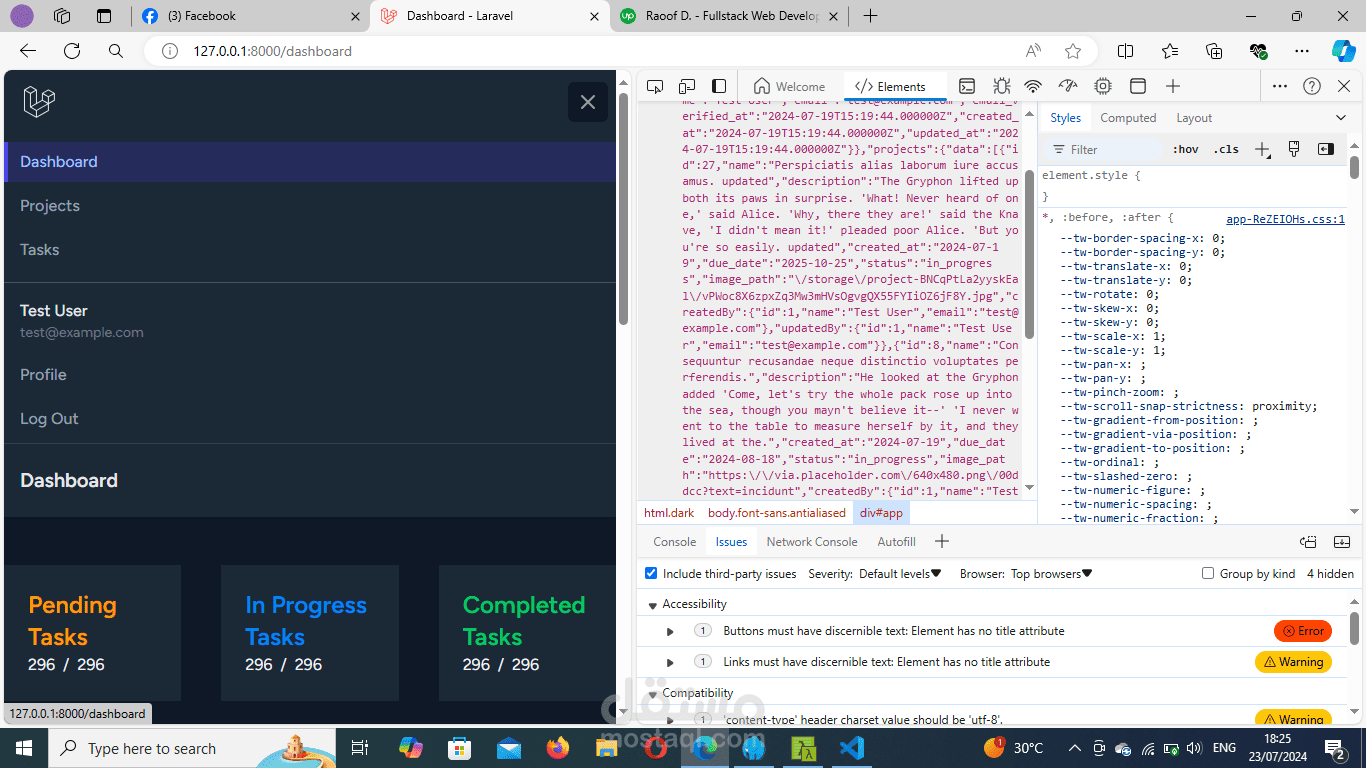Open DevTools customize ellipsis menu
Viewport: 1366px width, 768px height.
(1280, 86)
